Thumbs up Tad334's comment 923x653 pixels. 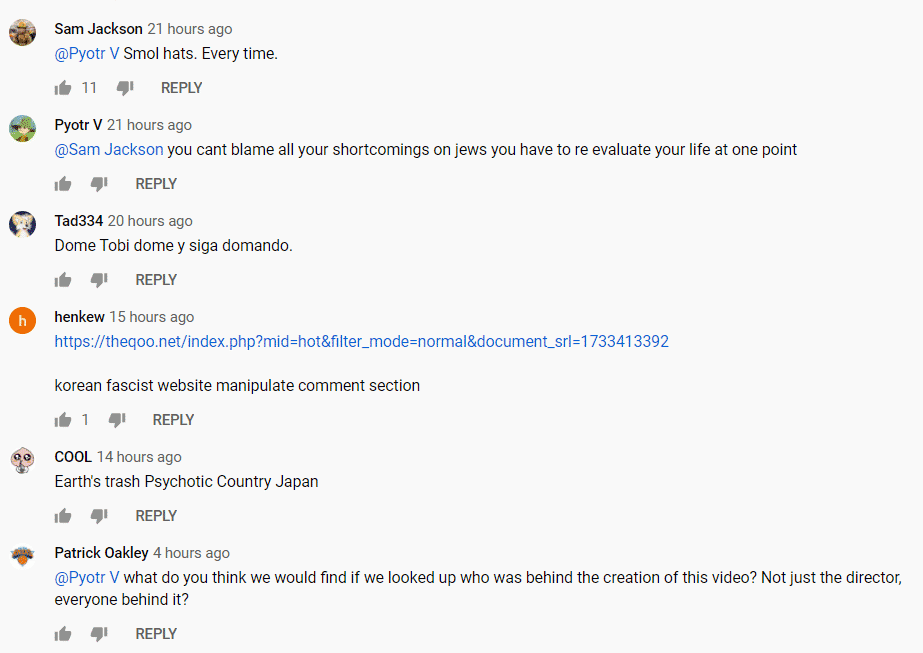point(63,280)
